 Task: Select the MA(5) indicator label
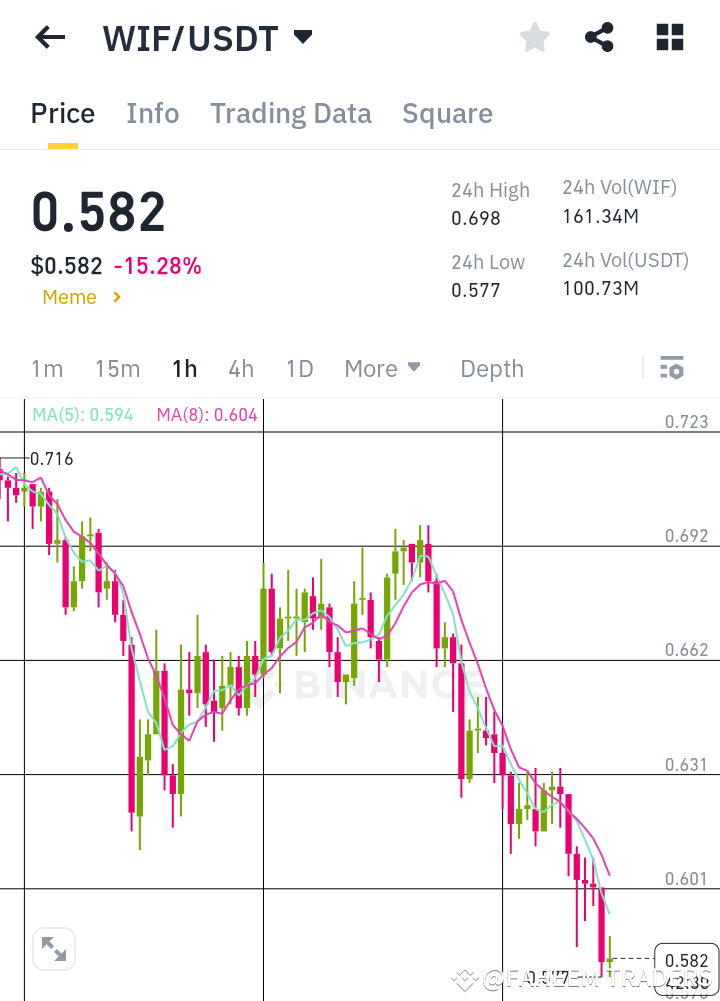coord(83,414)
